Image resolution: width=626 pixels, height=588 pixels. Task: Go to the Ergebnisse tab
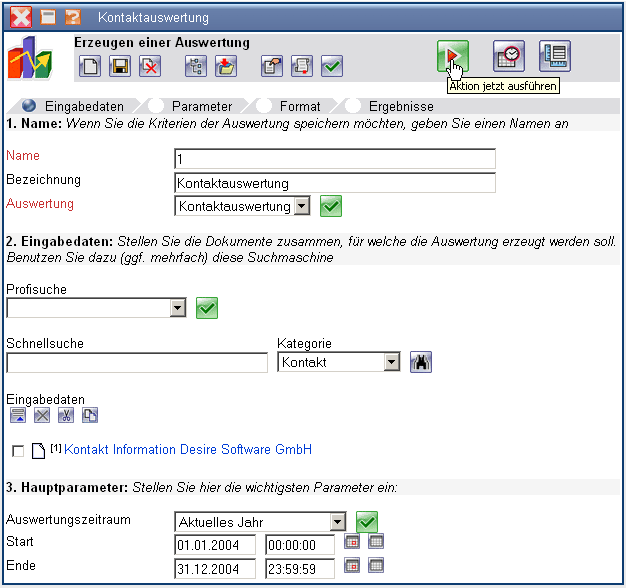[x=400, y=106]
